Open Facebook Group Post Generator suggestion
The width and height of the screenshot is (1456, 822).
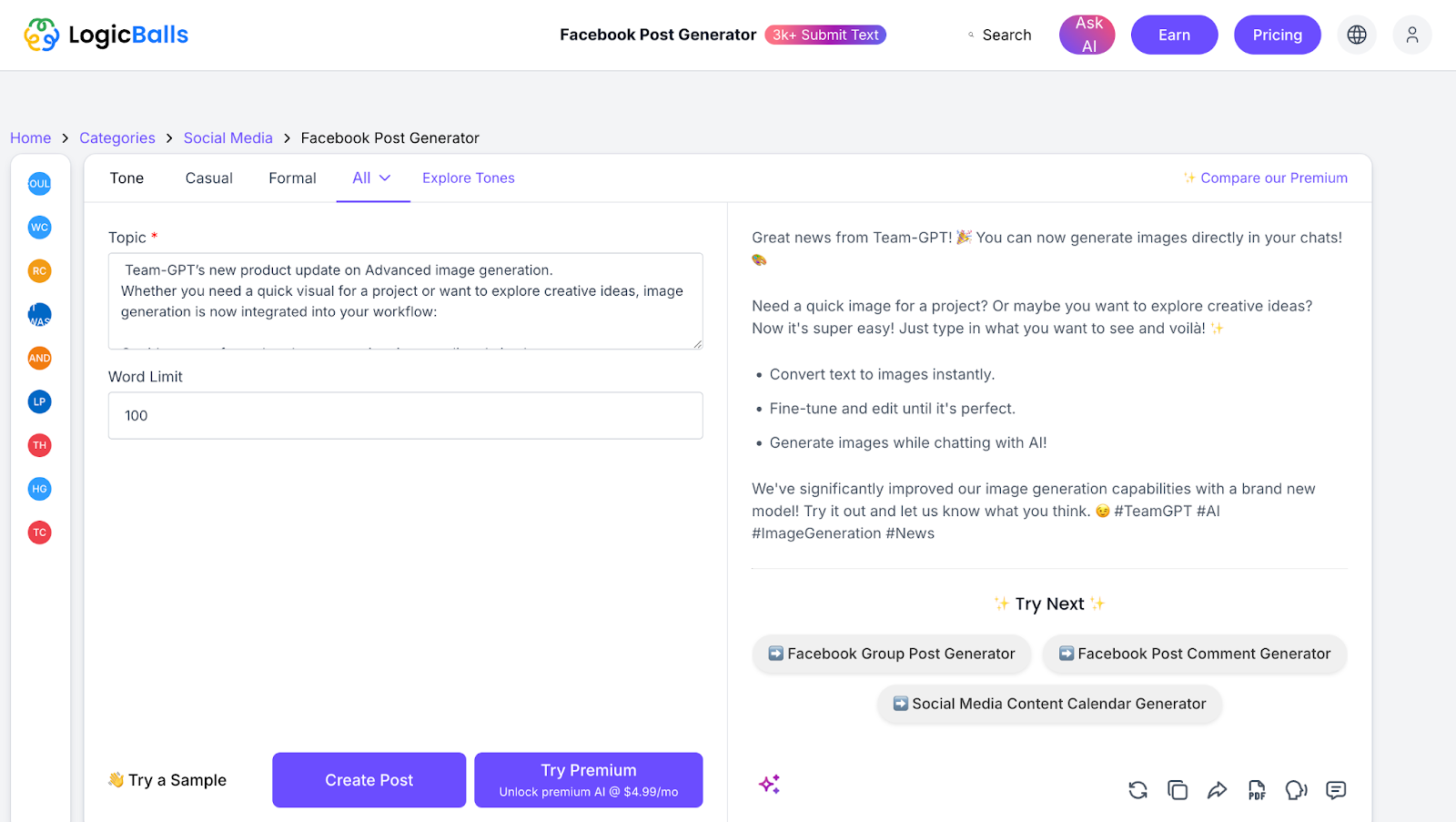click(891, 654)
